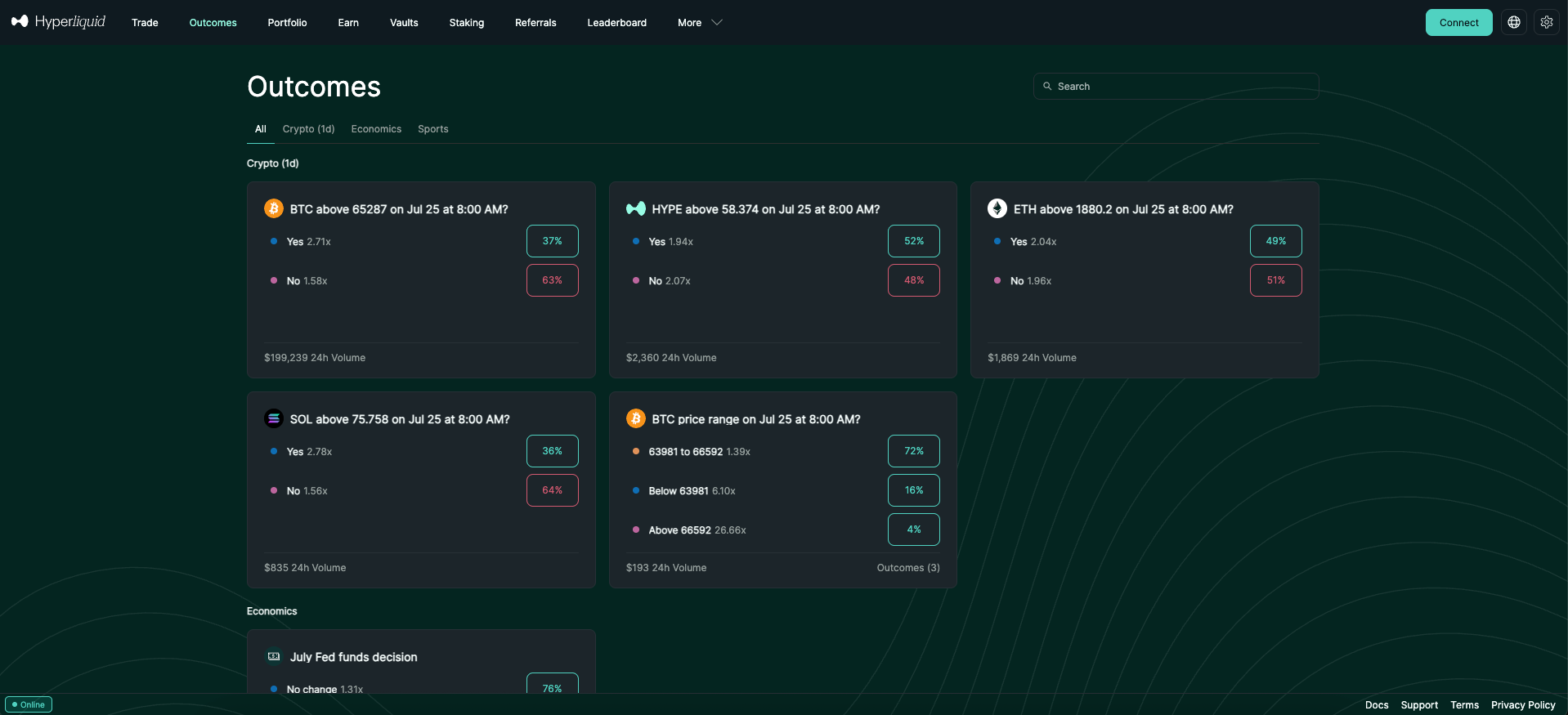The image size is (1568, 715).
Task: Click the Solana icon on SOL card
Action: pos(274,418)
